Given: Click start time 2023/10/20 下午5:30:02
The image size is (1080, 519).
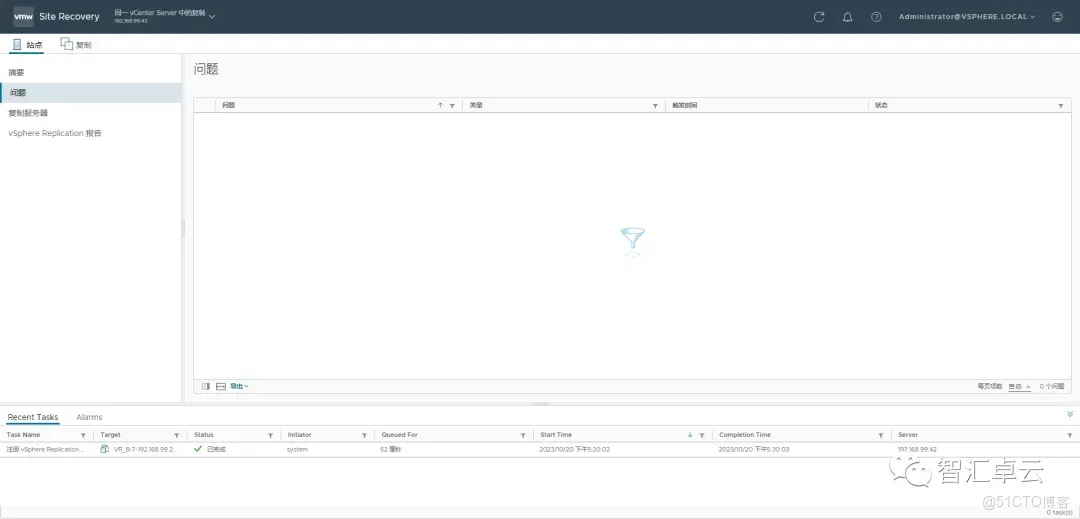Looking at the screenshot, I should click(575, 449).
